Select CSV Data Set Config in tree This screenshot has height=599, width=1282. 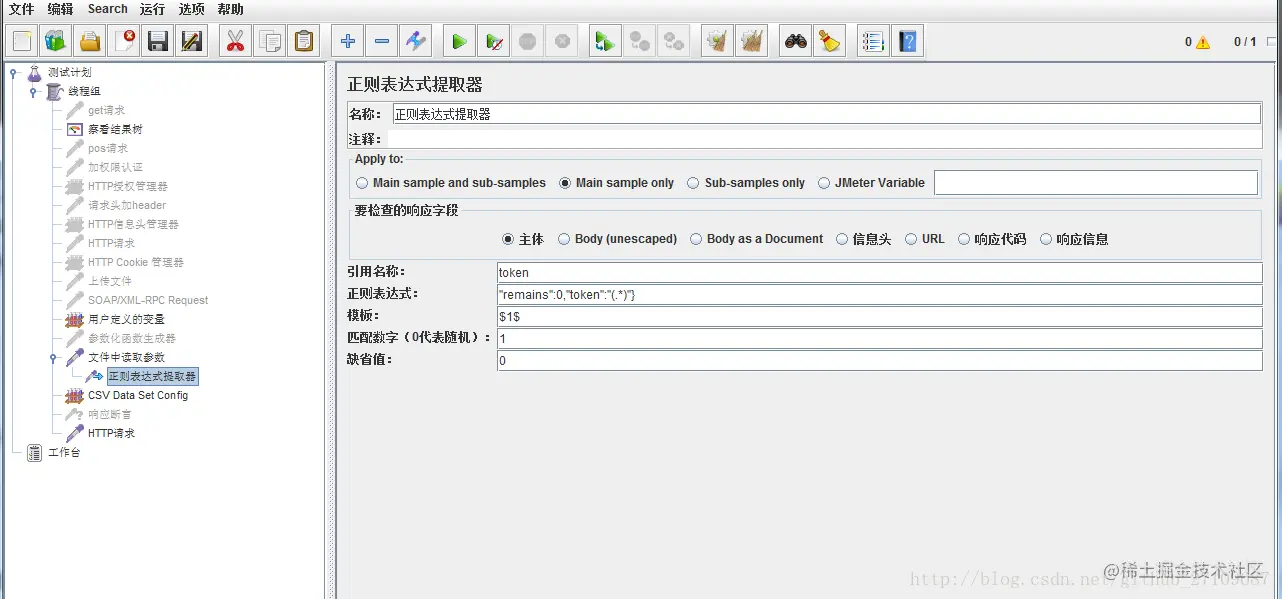(x=137, y=395)
